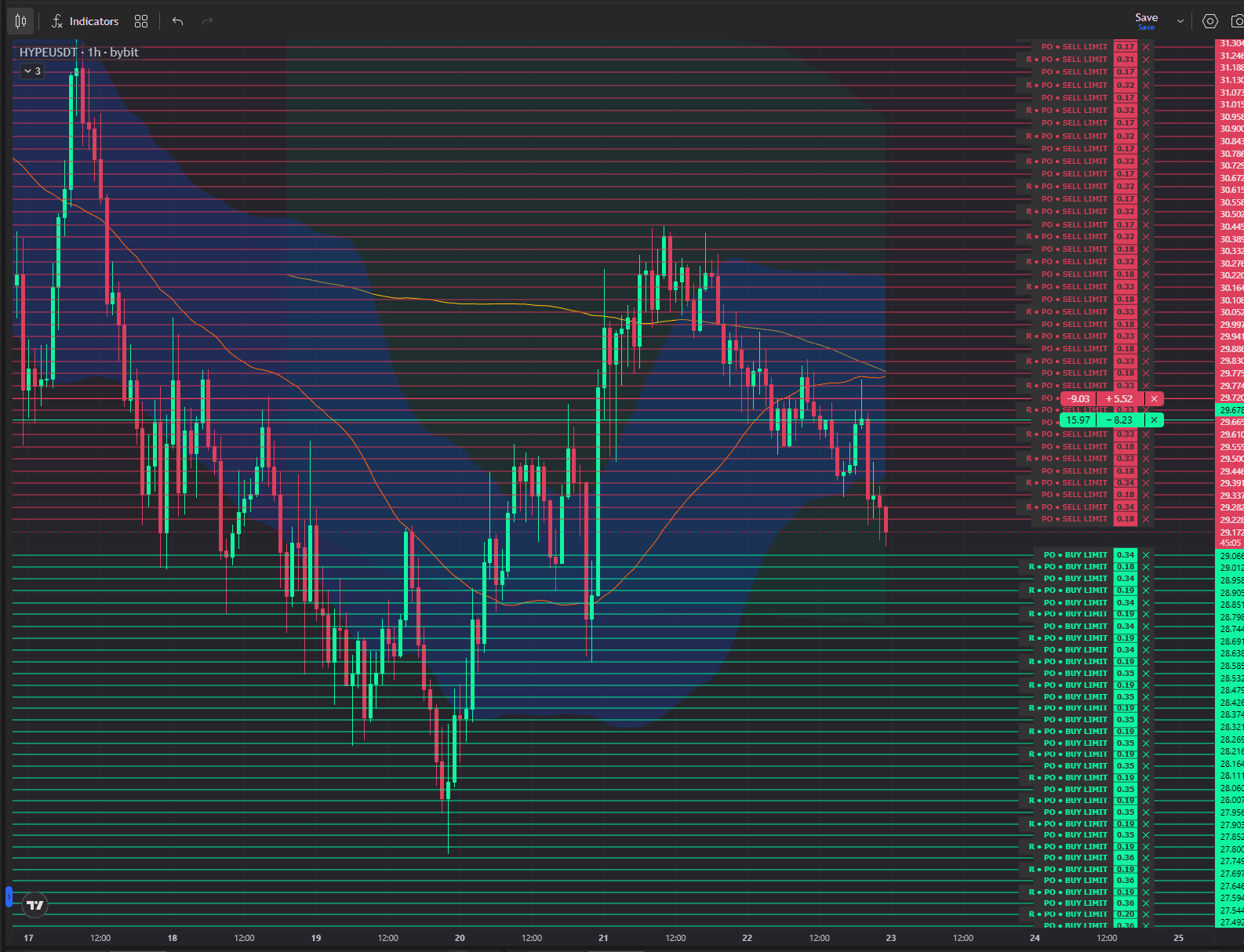Image resolution: width=1244 pixels, height=952 pixels.
Task: Undo the last chart action
Action: coord(177,21)
